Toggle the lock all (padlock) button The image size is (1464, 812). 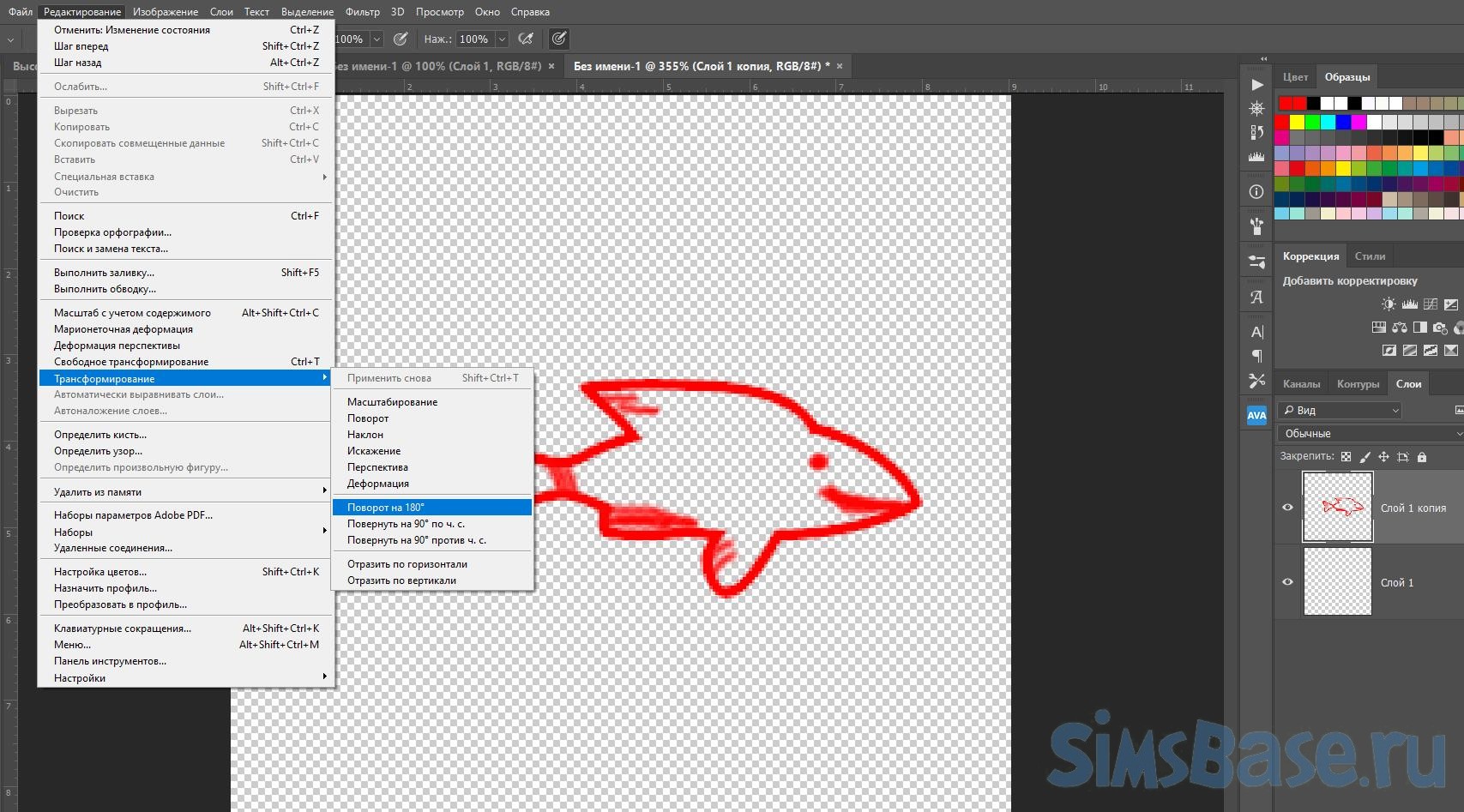pyautogui.click(x=1422, y=457)
